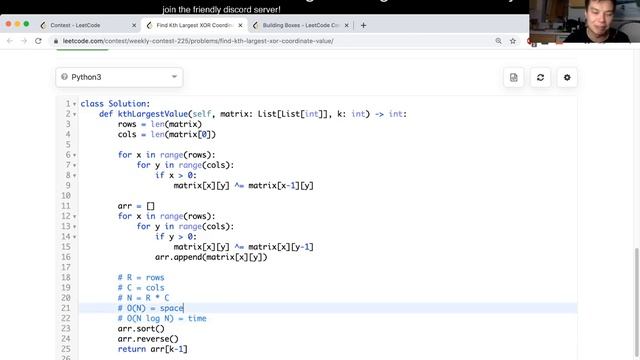
Task: Go back with the browser back arrow
Action: coord(10,41)
